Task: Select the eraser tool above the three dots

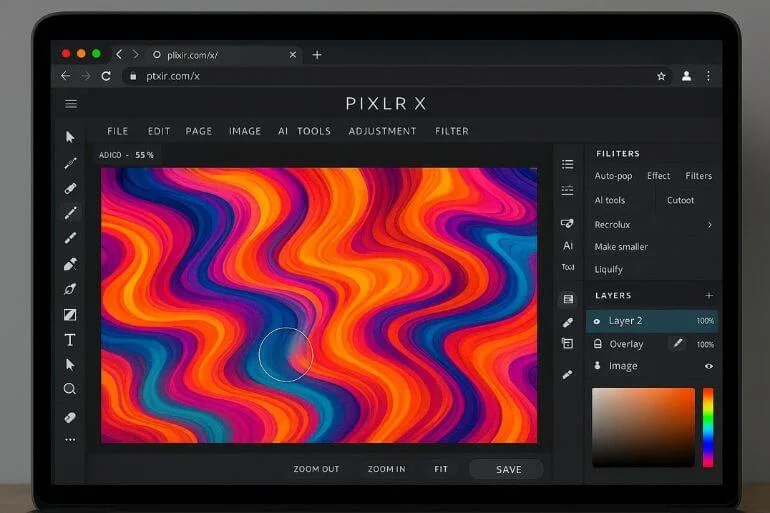Action: pyautogui.click(x=70, y=417)
